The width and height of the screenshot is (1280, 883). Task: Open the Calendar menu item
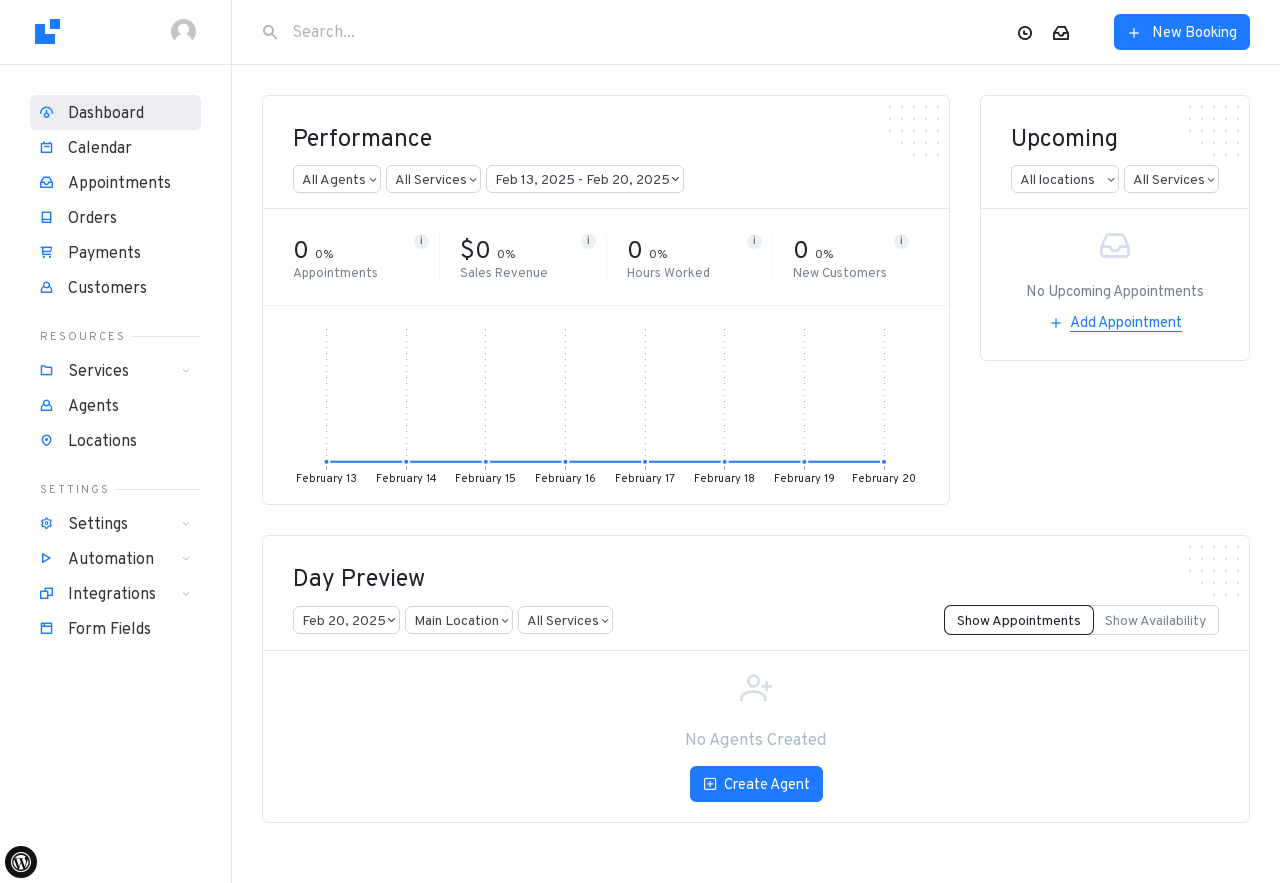(x=100, y=148)
